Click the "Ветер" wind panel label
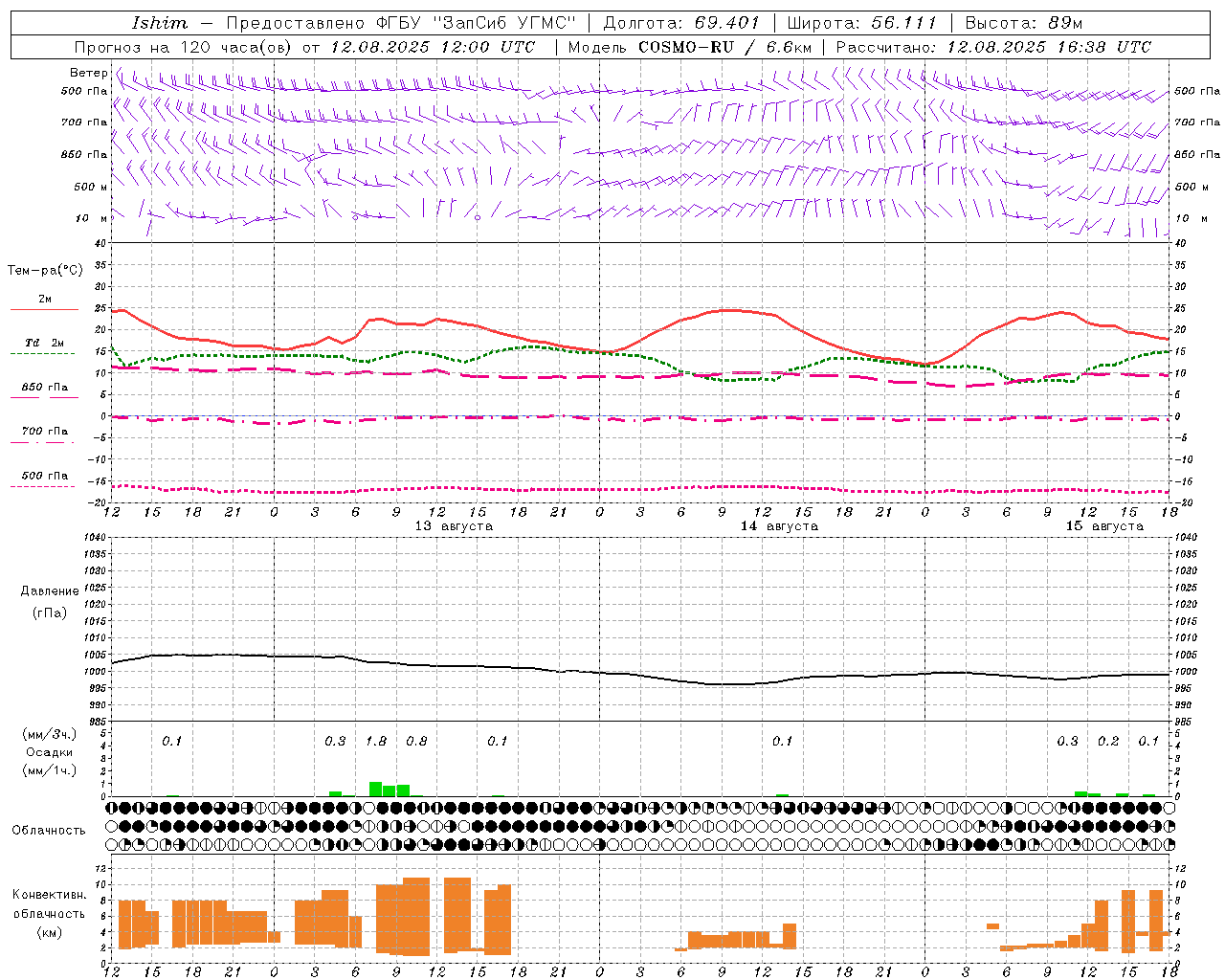The image size is (1225, 980). [x=88, y=73]
